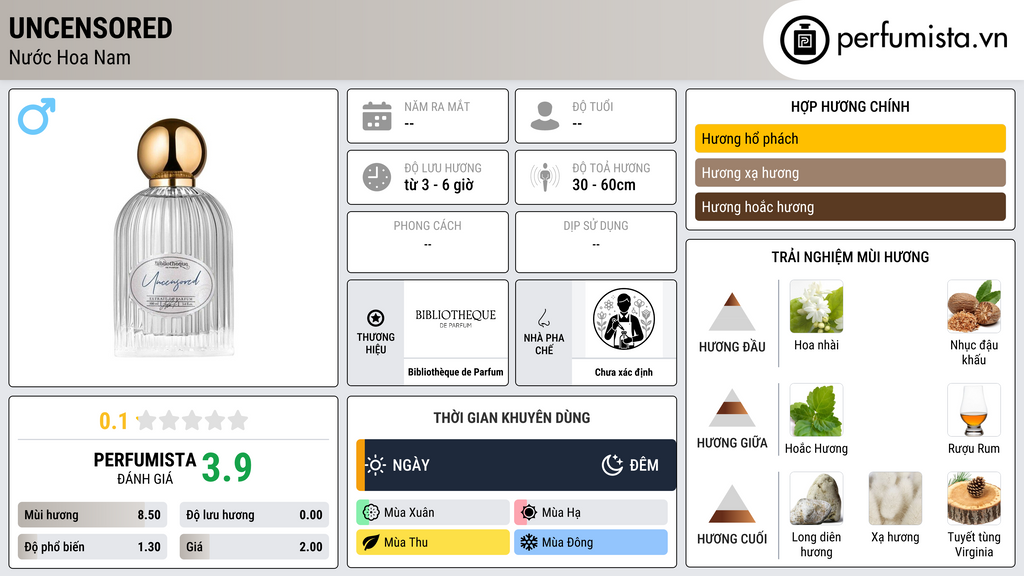
Task: Click the Hương hổ phách yellow accord bar
Action: coord(850,138)
